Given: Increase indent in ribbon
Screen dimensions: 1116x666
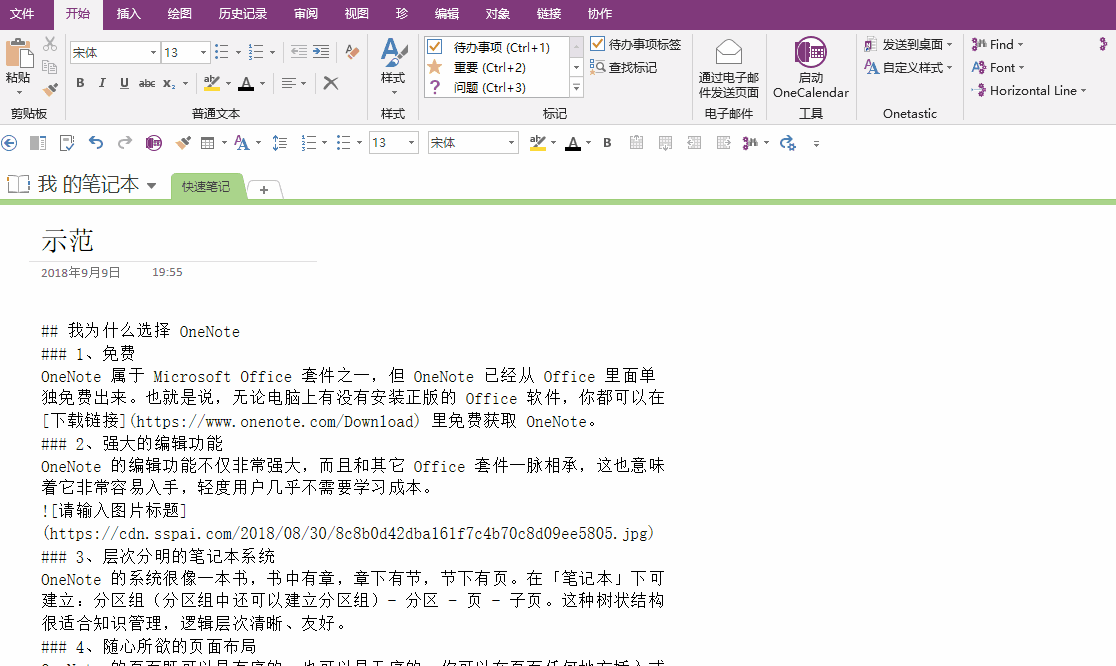Looking at the screenshot, I should coord(321,52).
